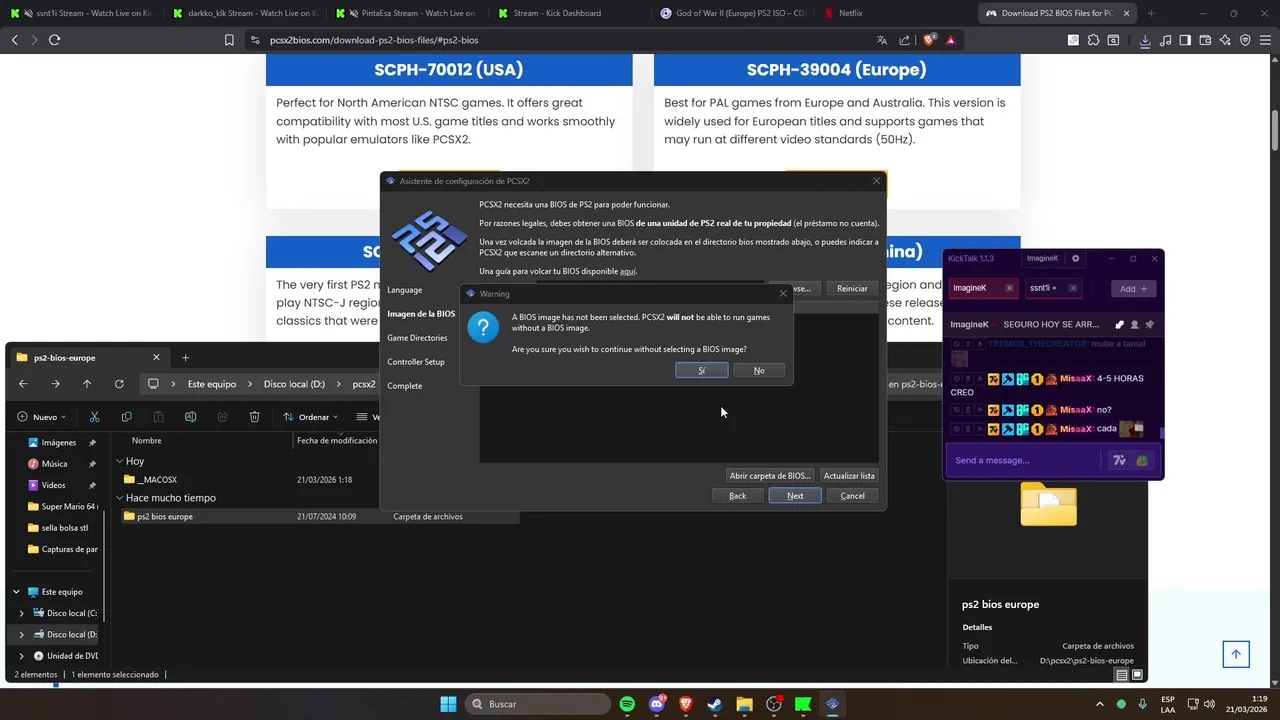Collapse the Este equipo tree node
Screen dimensions: 1280x720
pos(16,592)
